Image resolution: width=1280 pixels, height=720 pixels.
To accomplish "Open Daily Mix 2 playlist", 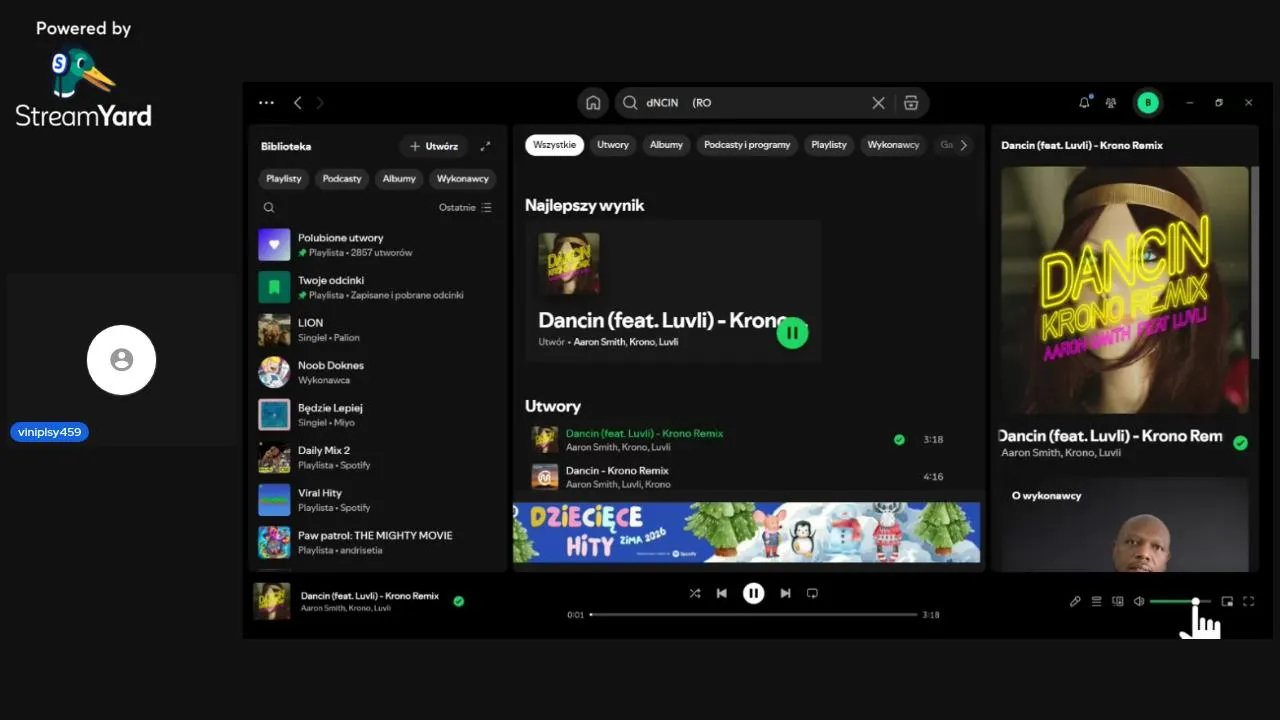I will [x=378, y=457].
